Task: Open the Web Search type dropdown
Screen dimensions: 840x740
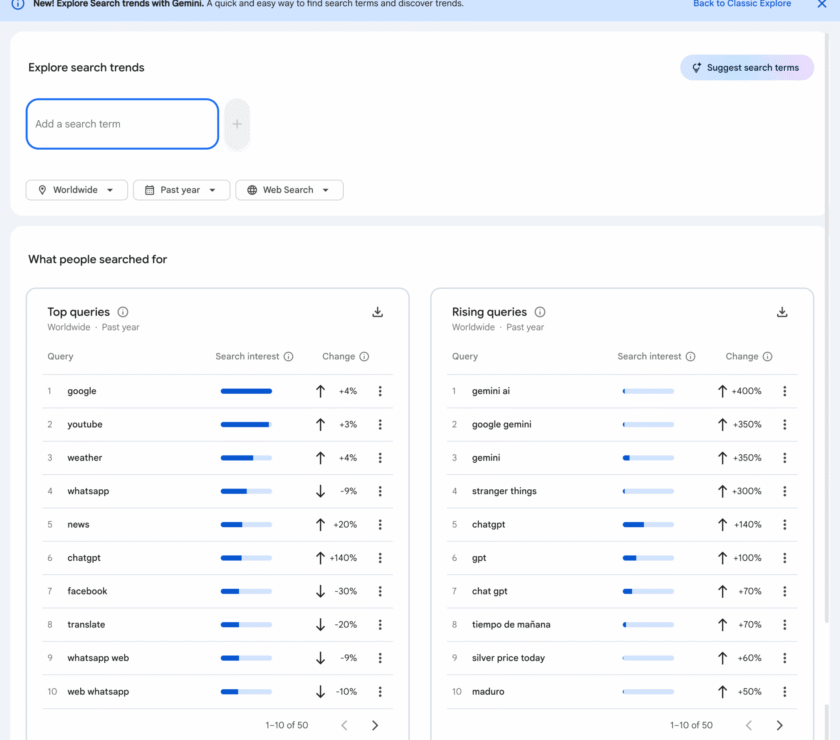Action: 289,190
